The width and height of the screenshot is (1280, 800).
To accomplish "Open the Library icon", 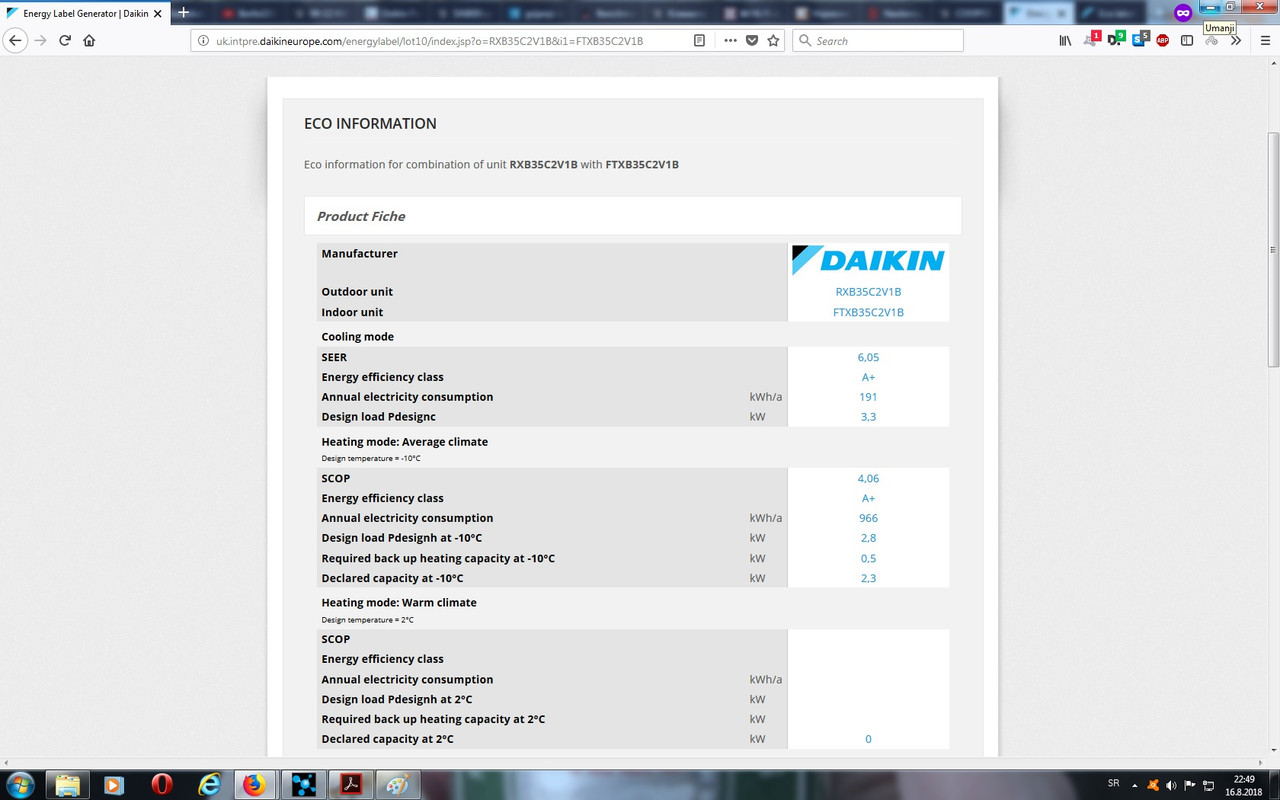I will point(1065,41).
